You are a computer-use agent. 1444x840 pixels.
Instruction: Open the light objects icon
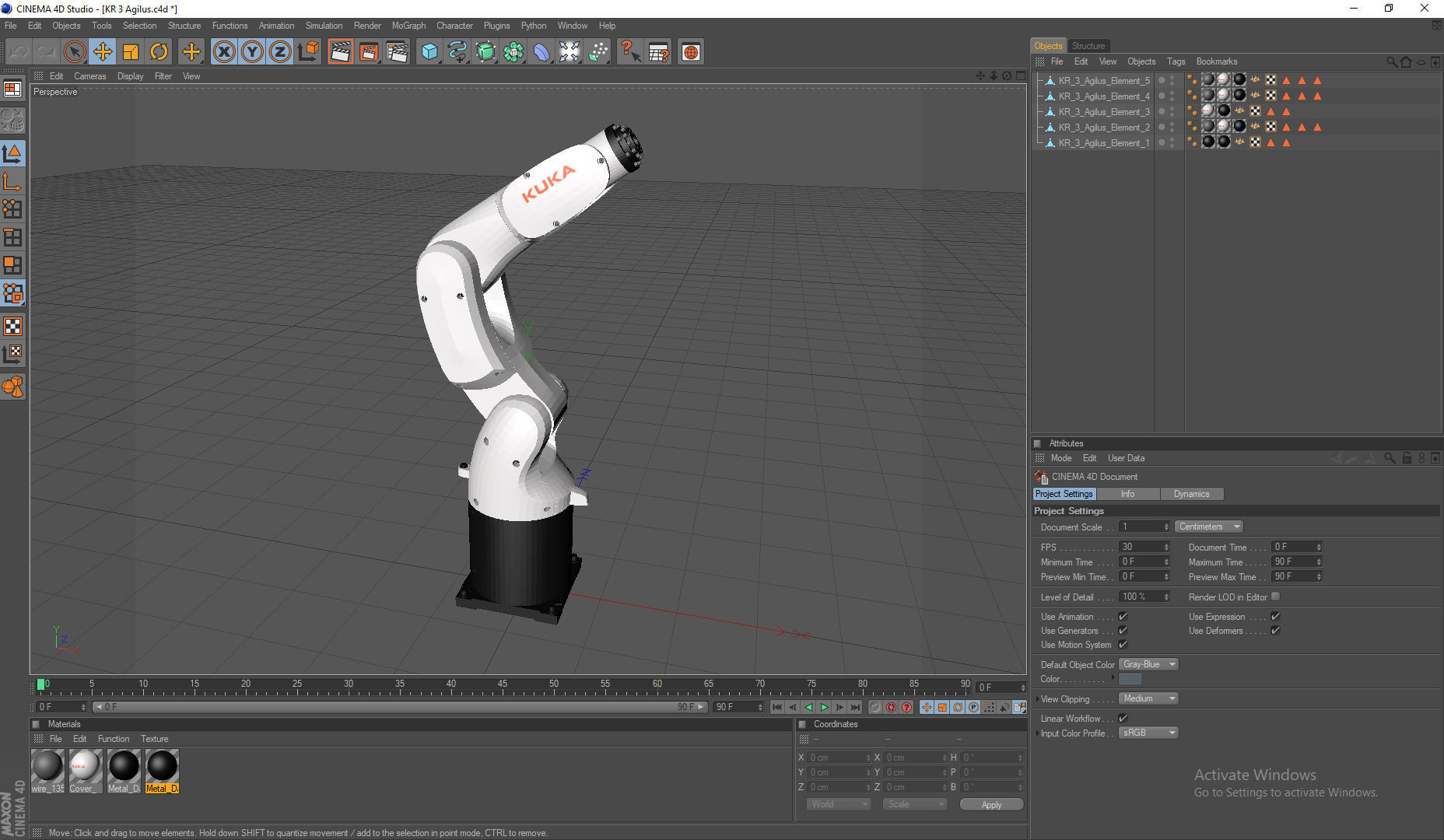(x=598, y=52)
